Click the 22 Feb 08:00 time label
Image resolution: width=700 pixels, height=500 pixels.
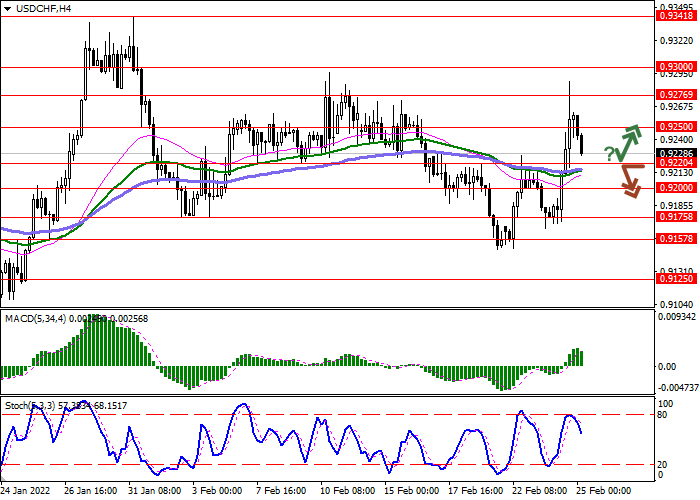pos(540,491)
